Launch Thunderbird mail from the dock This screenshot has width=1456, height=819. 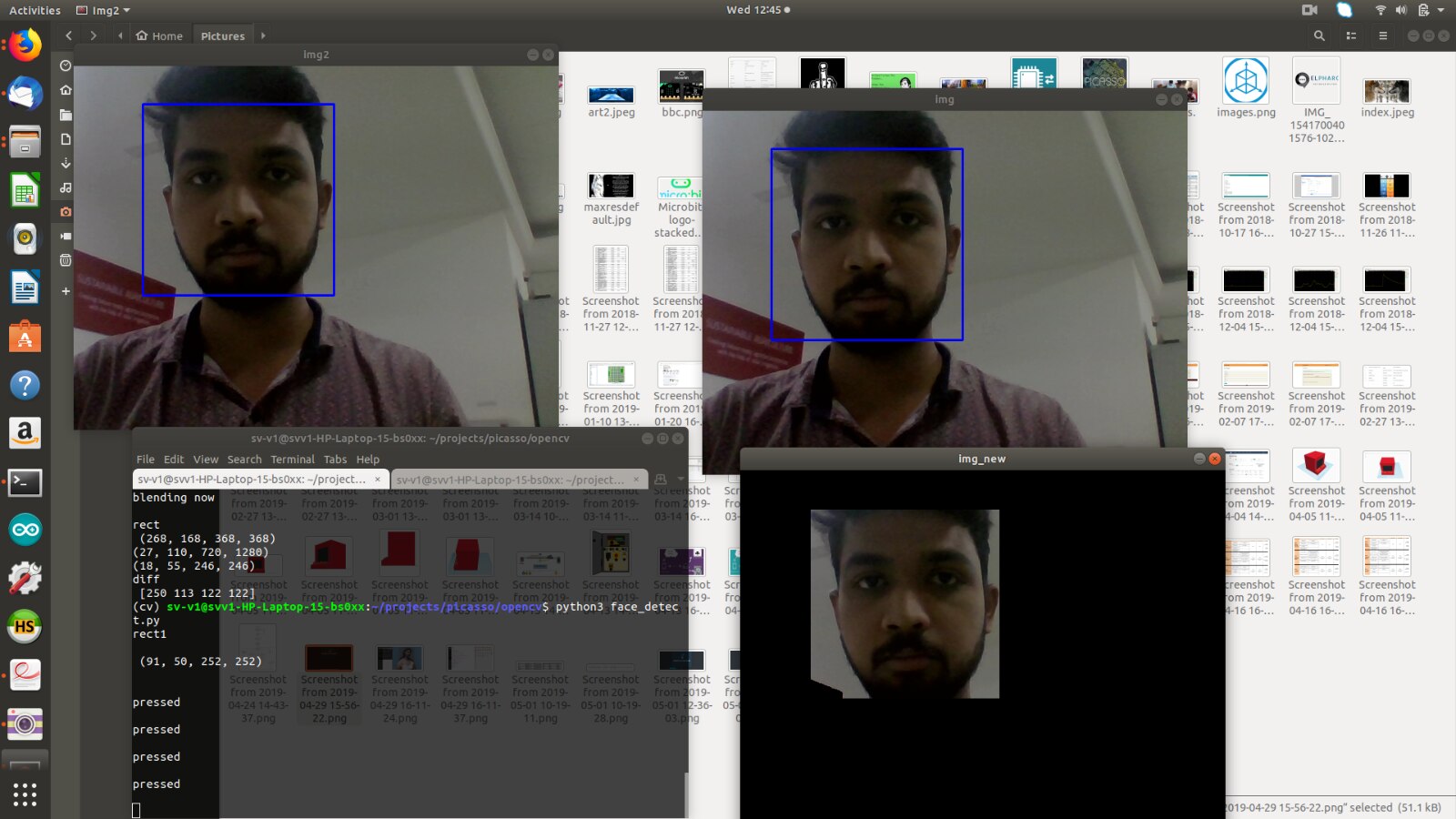click(25, 94)
